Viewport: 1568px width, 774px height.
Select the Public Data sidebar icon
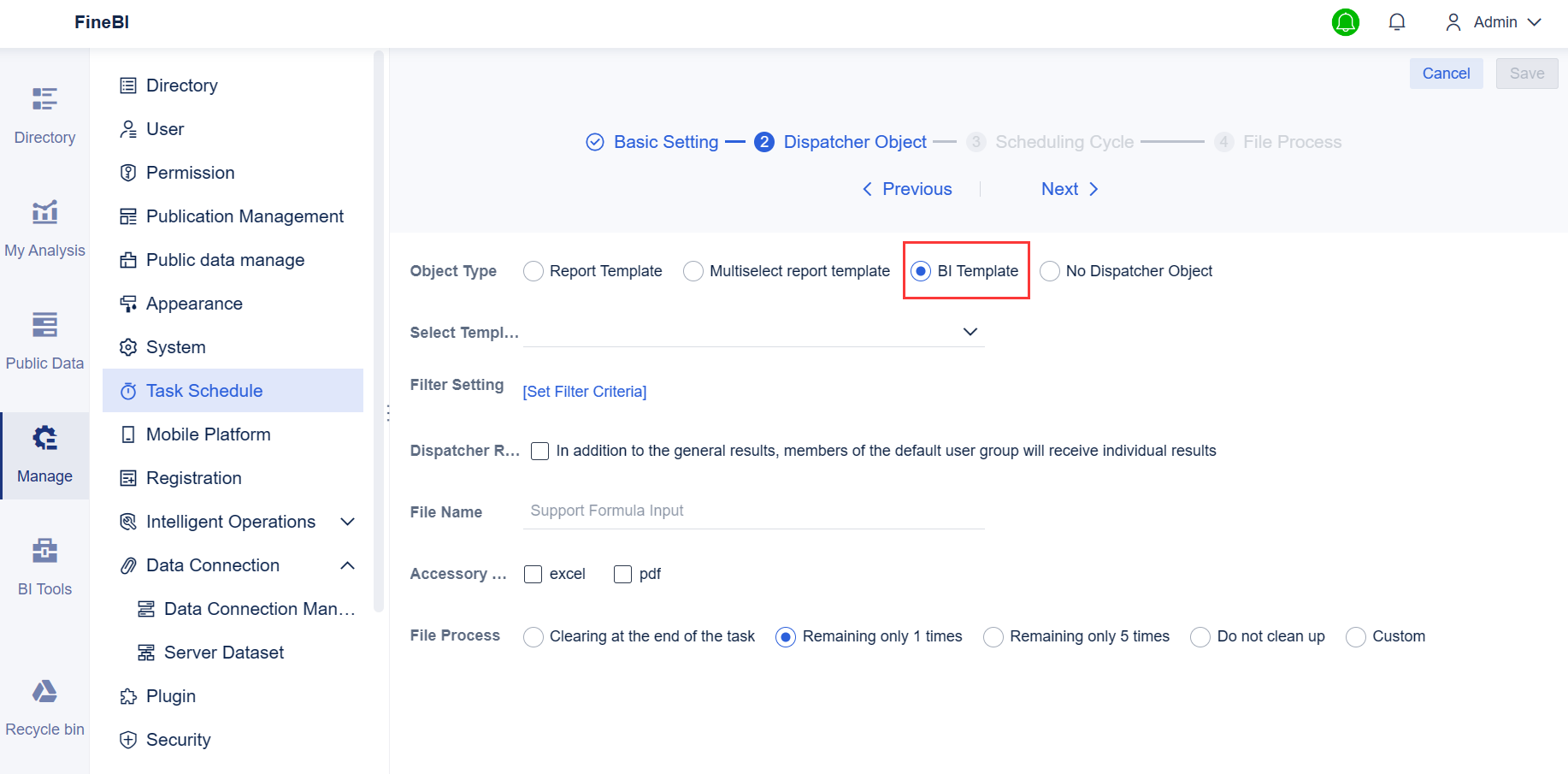pos(44,338)
